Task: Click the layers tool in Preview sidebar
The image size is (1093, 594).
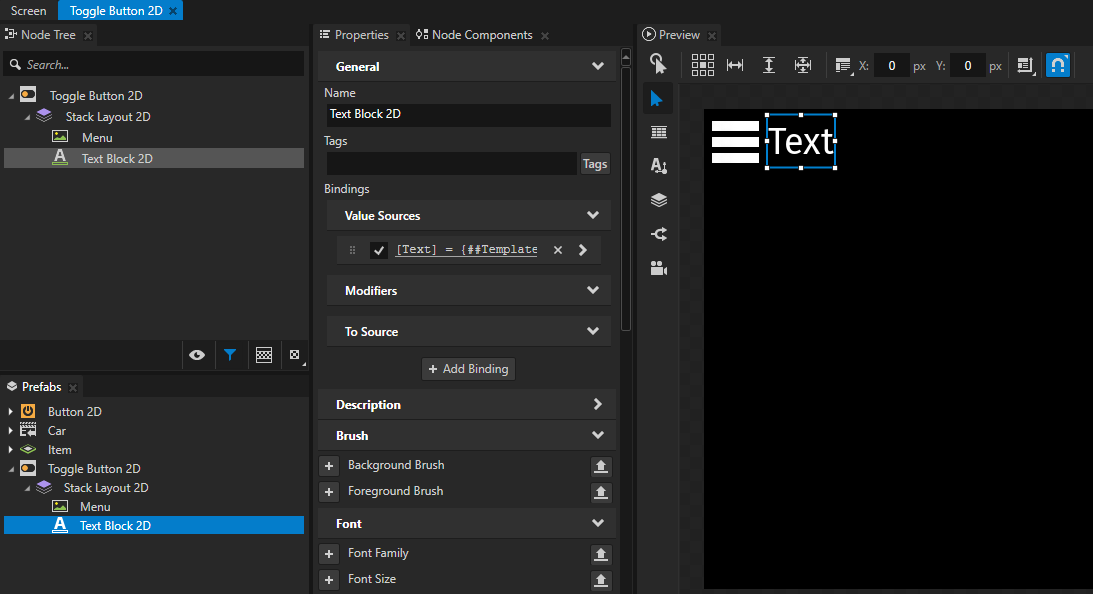Action: (658, 200)
